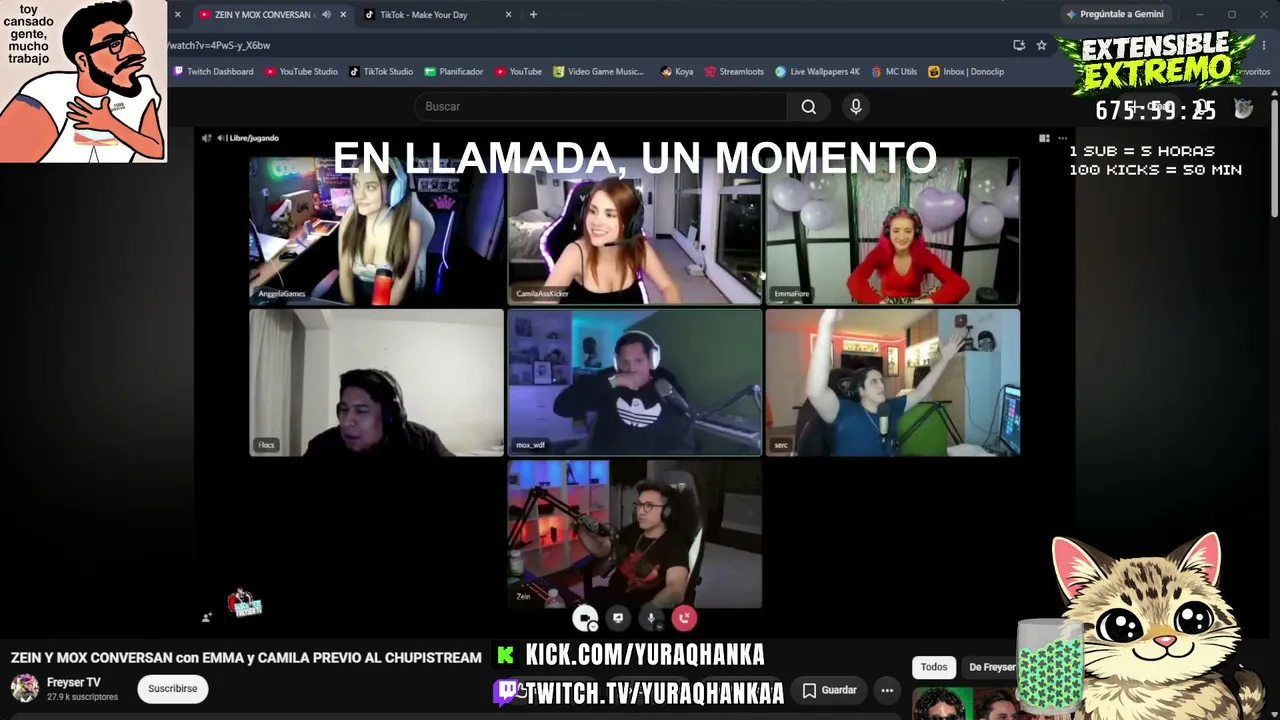
Task: Select the Zein video tile
Action: pos(634,534)
